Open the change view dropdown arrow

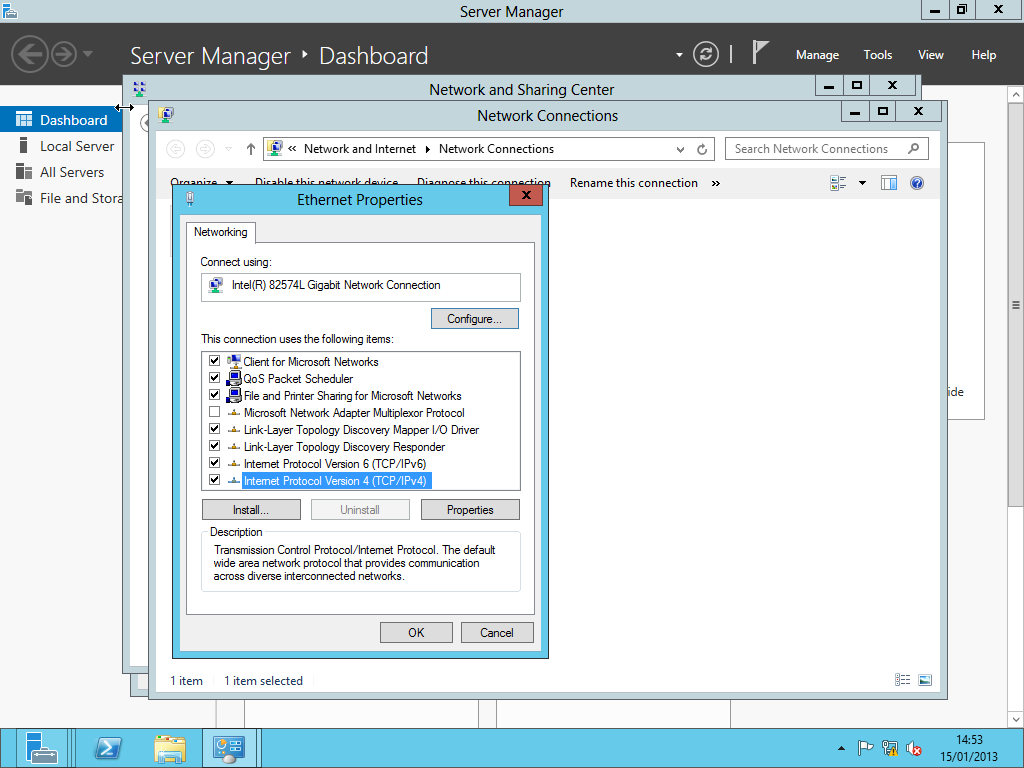[862, 183]
